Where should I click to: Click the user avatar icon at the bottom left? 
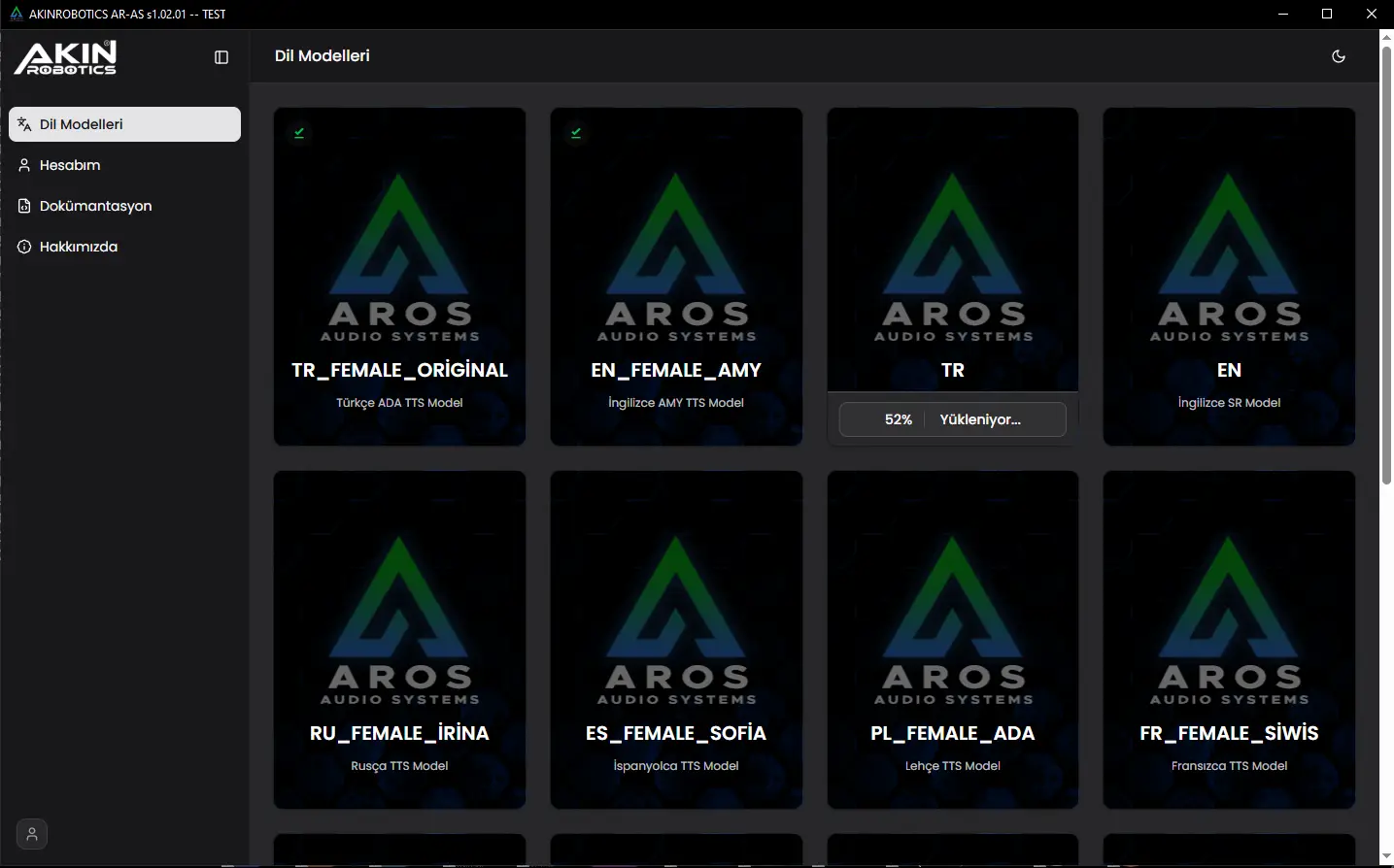pyautogui.click(x=32, y=834)
